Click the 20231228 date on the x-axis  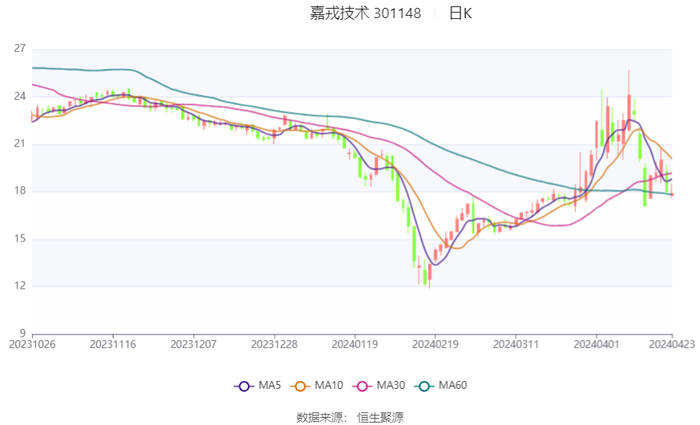click(x=274, y=343)
